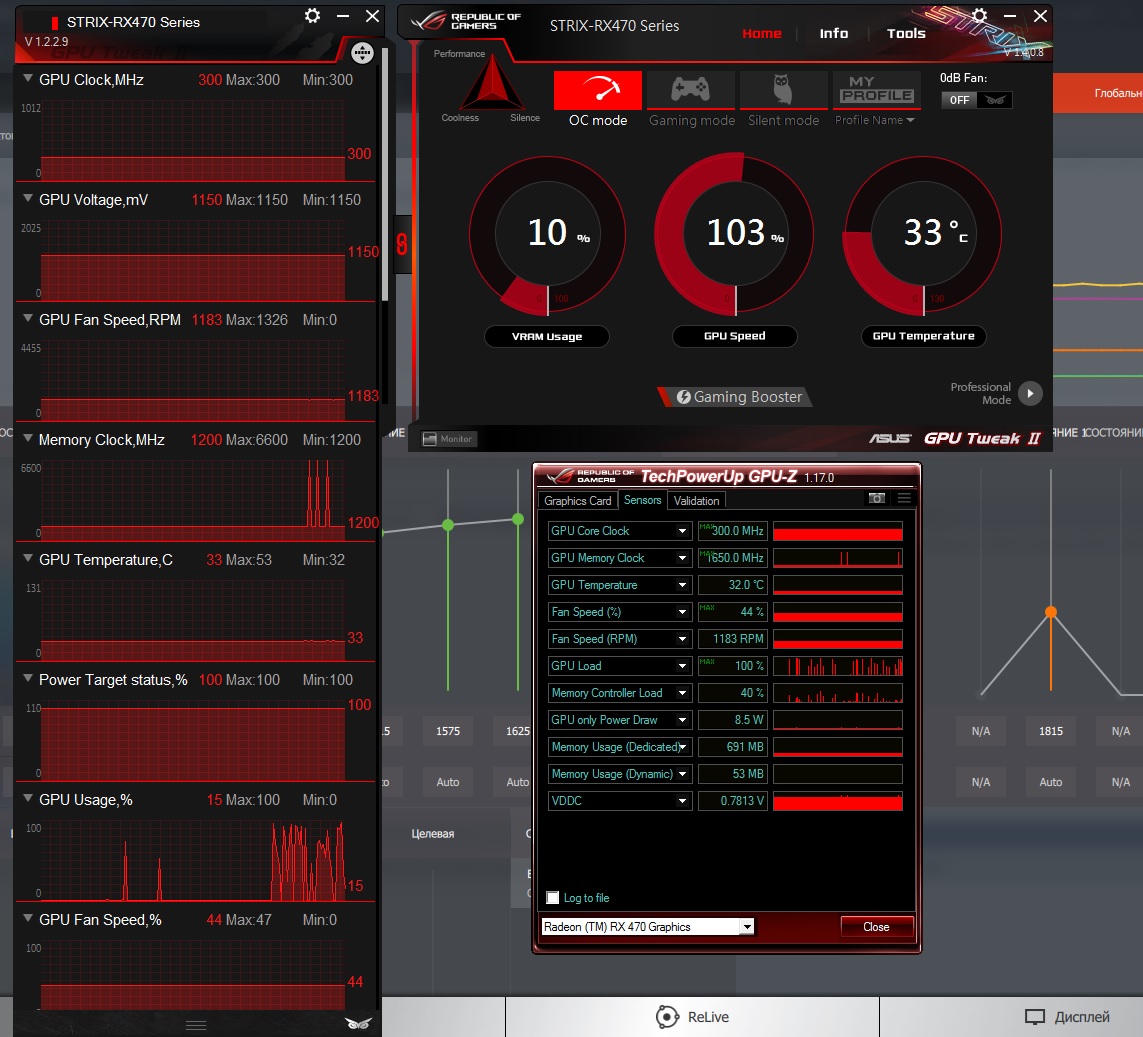Open the Profile Name dropdown

(x=874, y=120)
